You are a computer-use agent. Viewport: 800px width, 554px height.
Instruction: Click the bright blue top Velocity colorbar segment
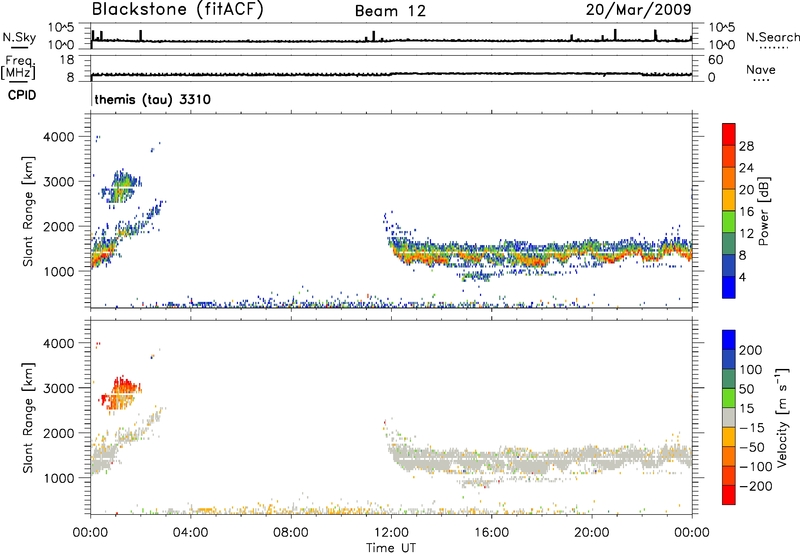[x=729, y=340]
